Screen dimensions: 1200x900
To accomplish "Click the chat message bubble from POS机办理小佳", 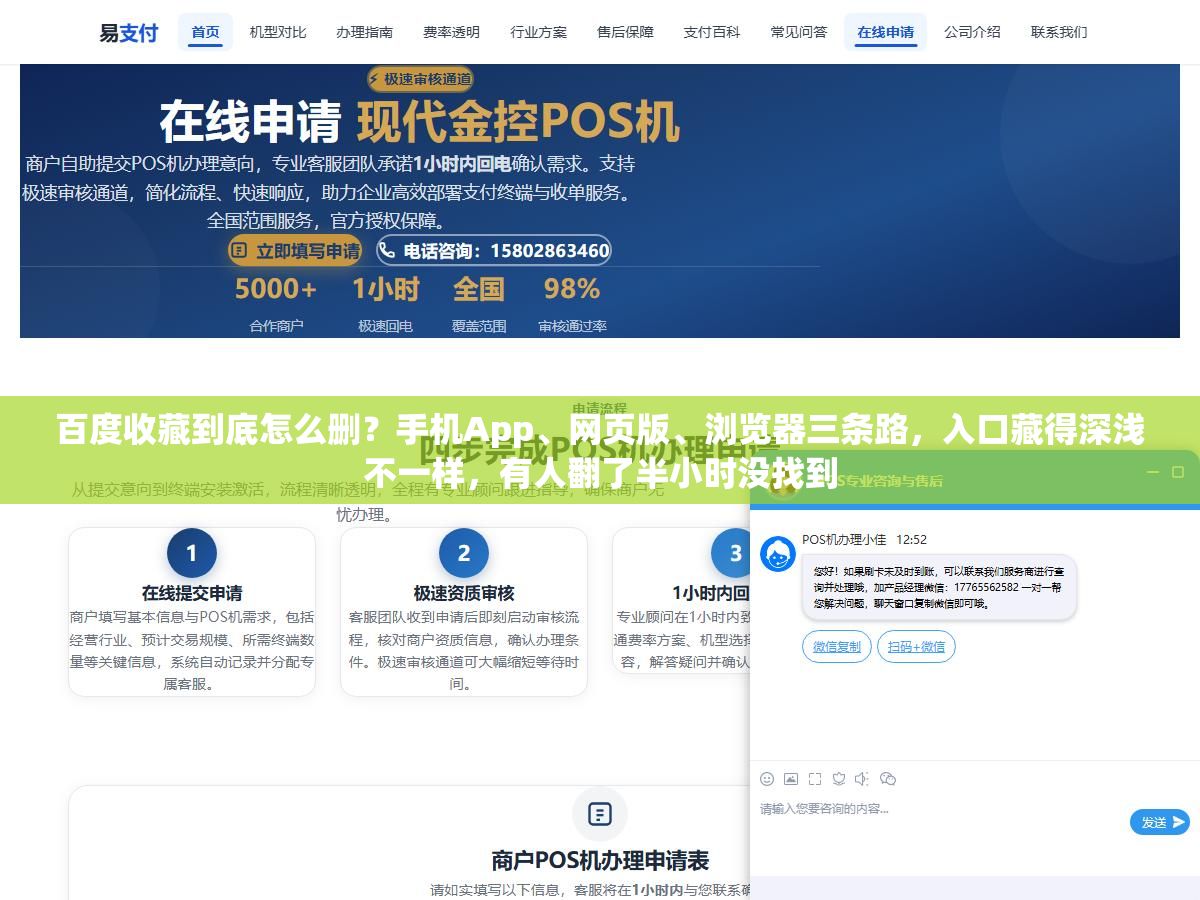I will point(939,587).
